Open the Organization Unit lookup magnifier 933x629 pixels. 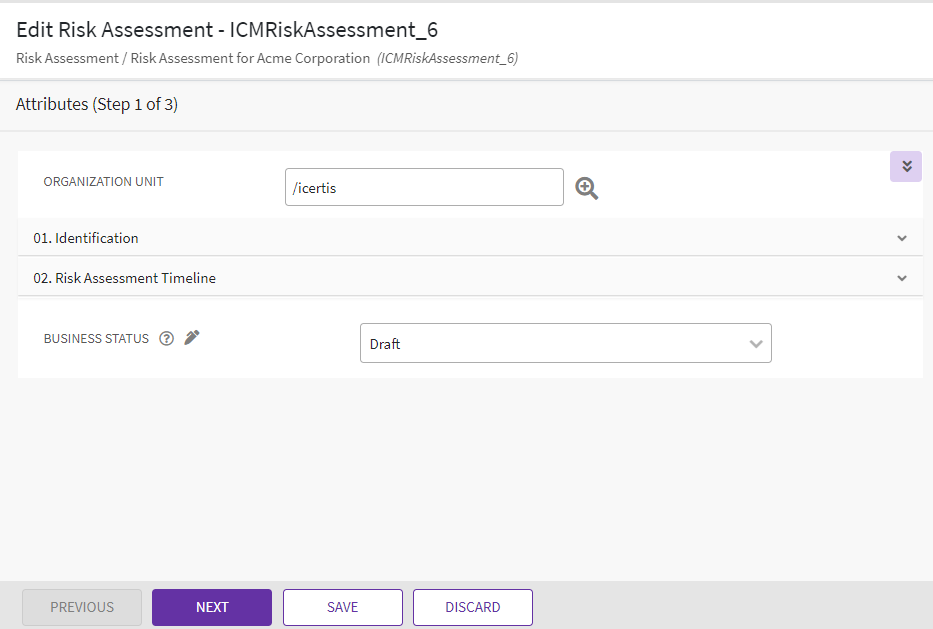click(586, 188)
